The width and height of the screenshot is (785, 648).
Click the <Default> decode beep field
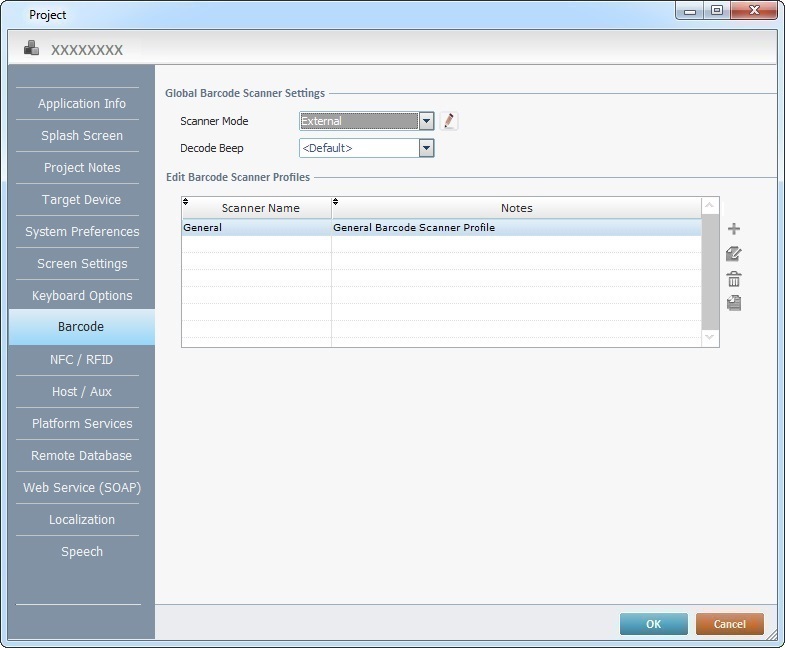click(x=359, y=148)
